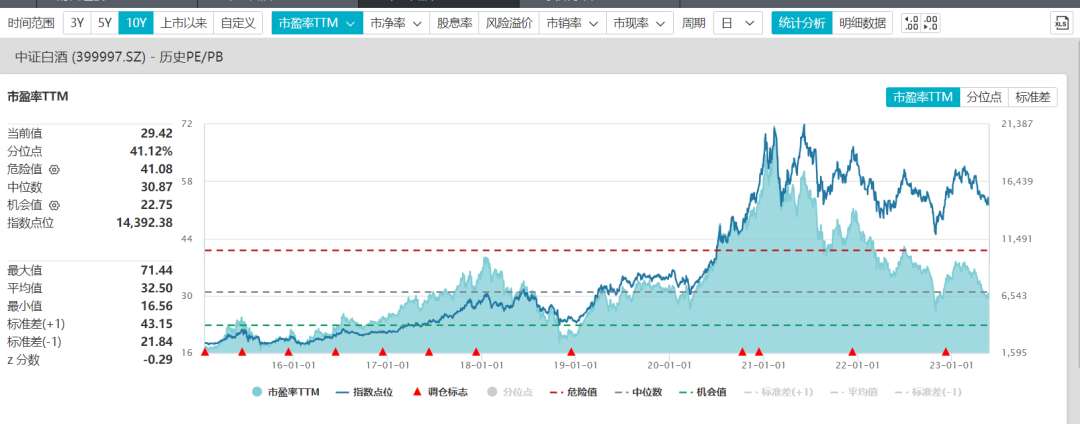1080x424 pixels.
Task: Open the 周期 period dropdown
Action: (x=737, y=23)
